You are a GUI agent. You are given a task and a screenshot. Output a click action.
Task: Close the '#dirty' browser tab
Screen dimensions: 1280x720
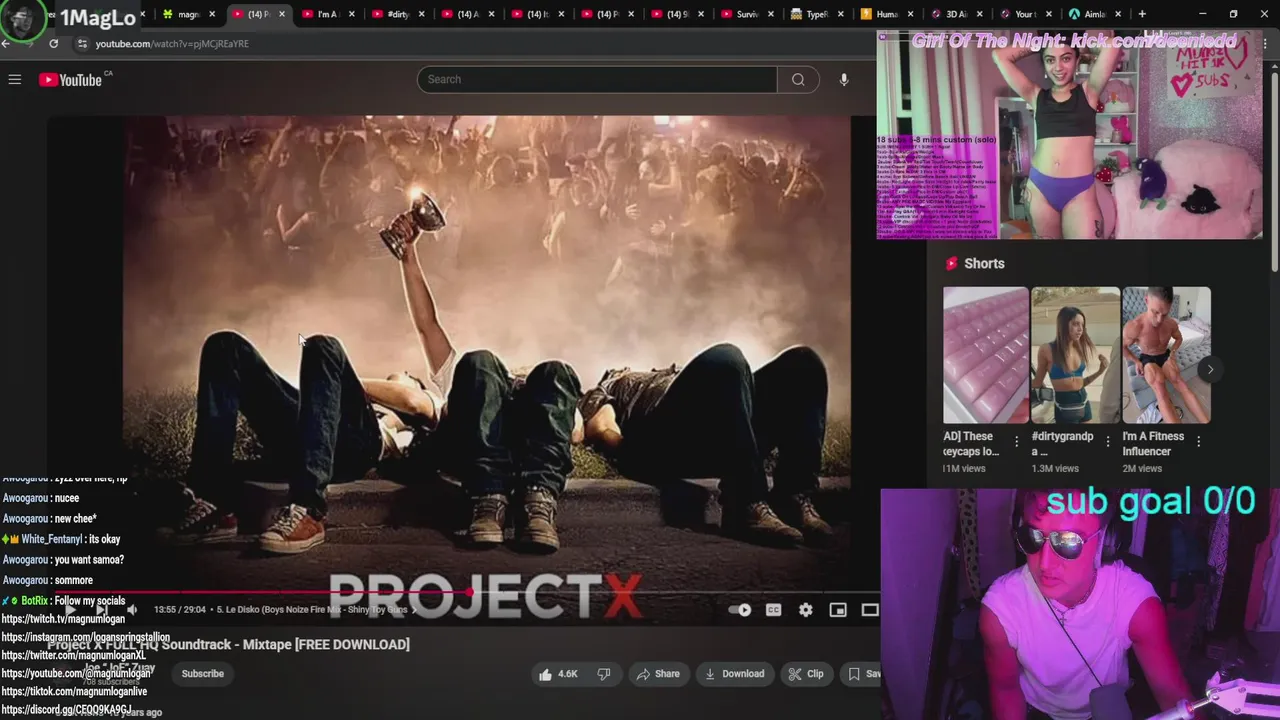pos(421,14)
